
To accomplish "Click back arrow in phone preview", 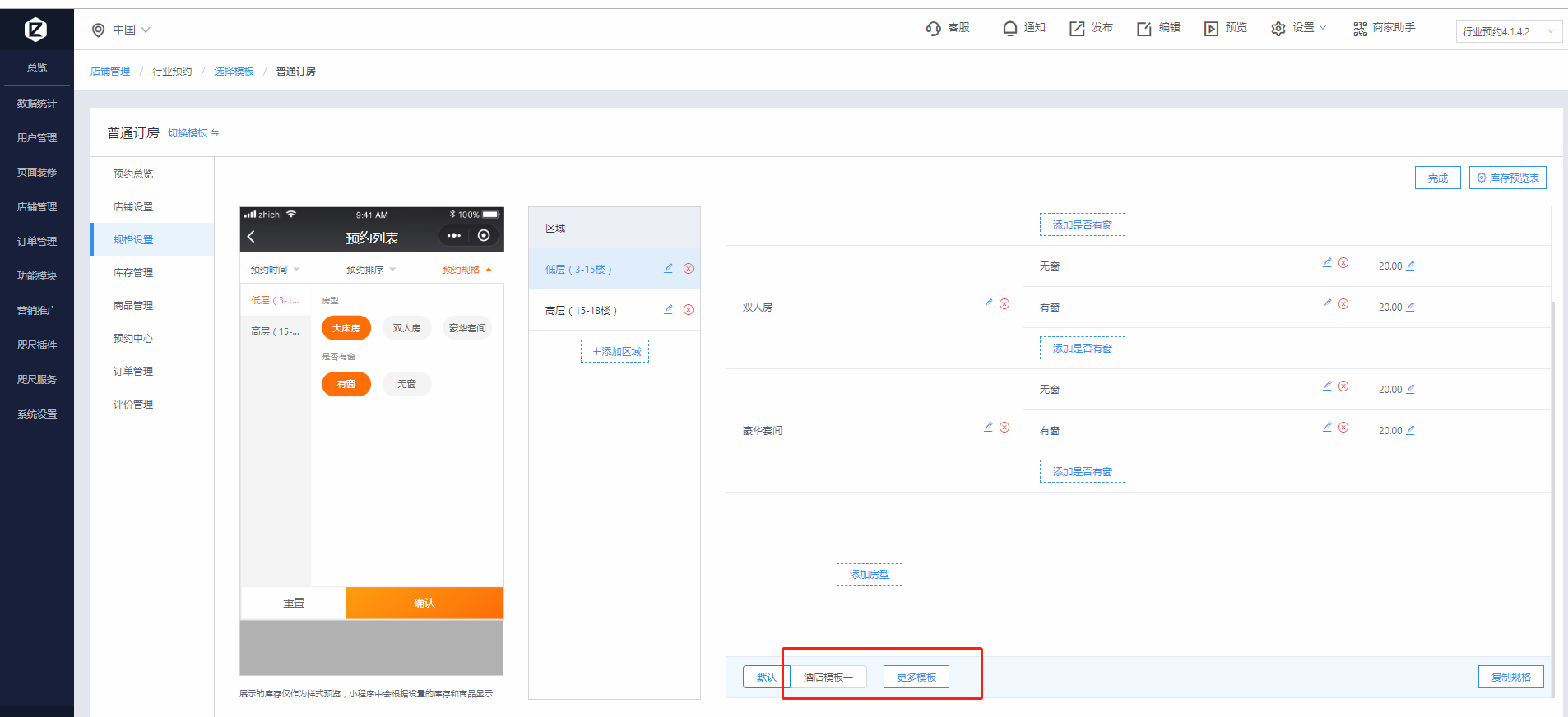I will [252, 237].
